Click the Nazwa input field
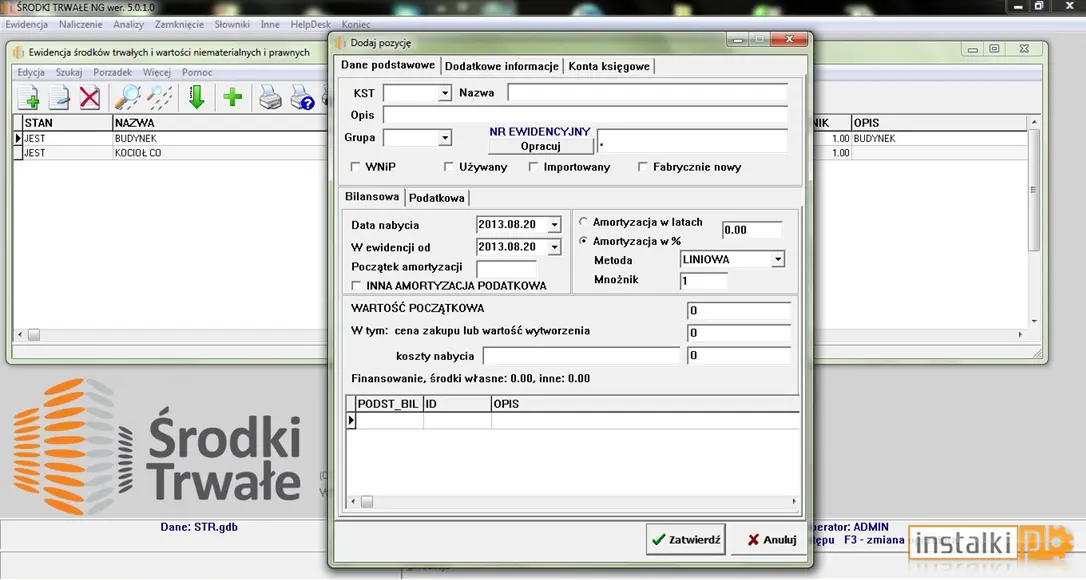The width and height of the screenshot is (1086, 580). pos(647,93)
